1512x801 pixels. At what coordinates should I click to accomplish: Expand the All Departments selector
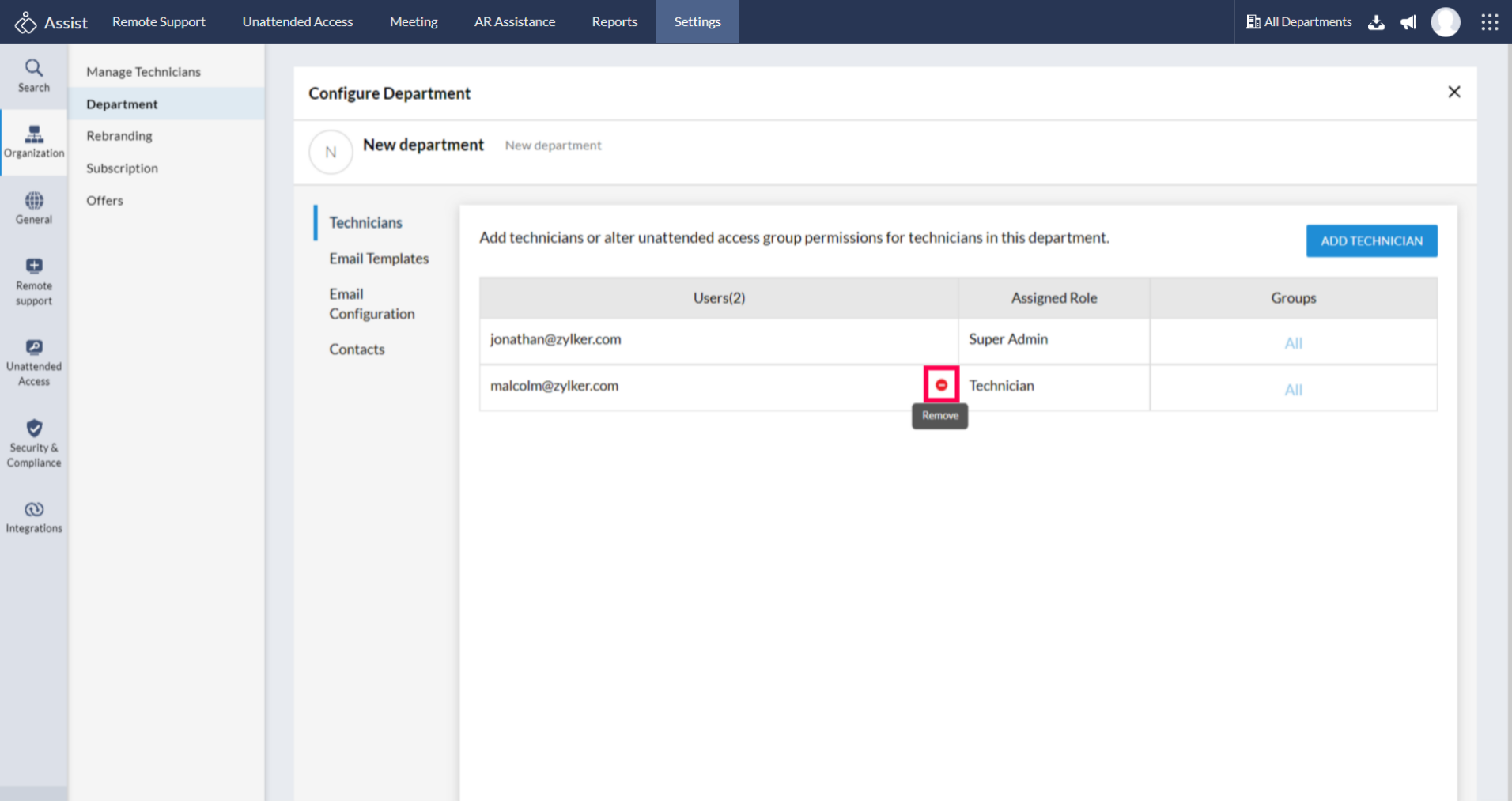(1298, 22)
